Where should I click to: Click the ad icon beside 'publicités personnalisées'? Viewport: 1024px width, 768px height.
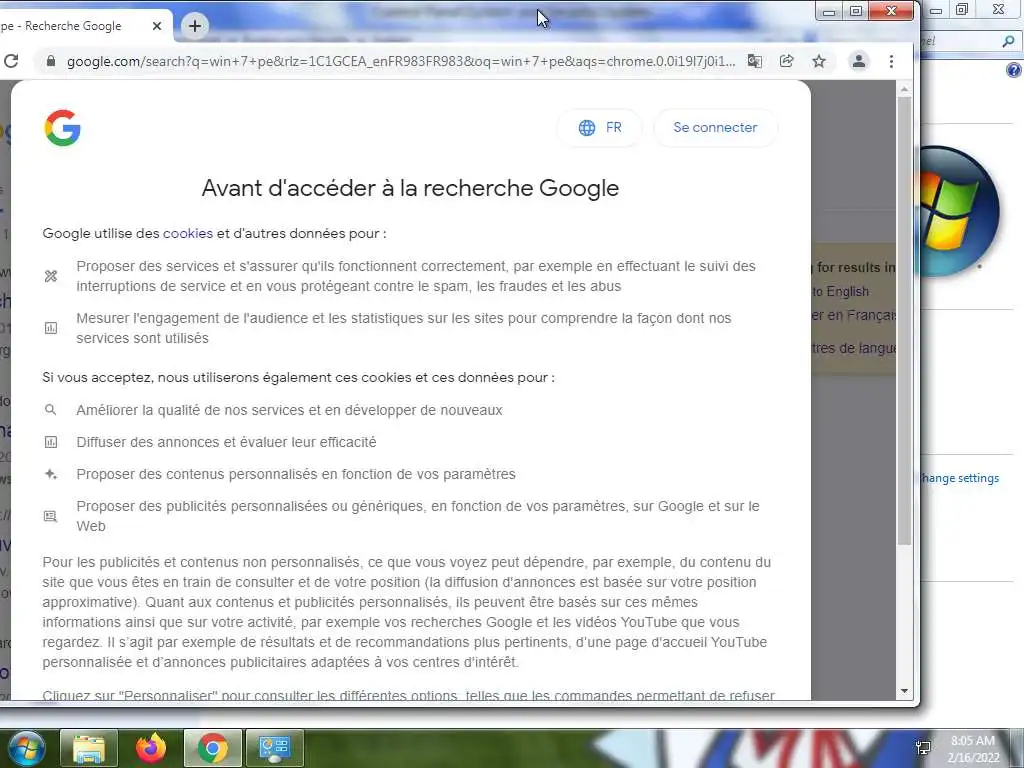tap(51, 516)
